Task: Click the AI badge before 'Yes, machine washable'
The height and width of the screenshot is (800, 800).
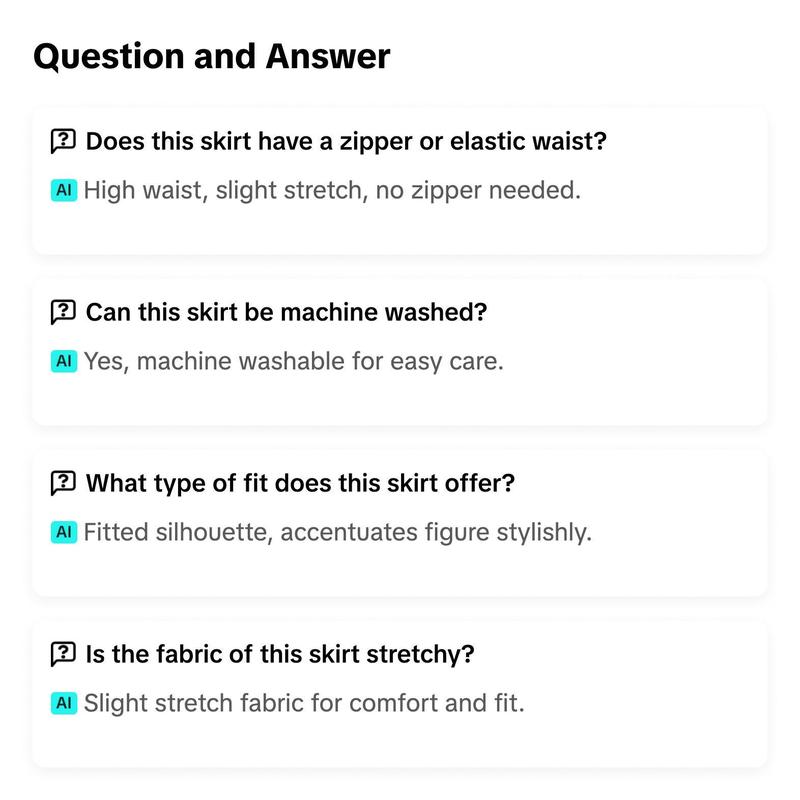Action: click(64, 361)
